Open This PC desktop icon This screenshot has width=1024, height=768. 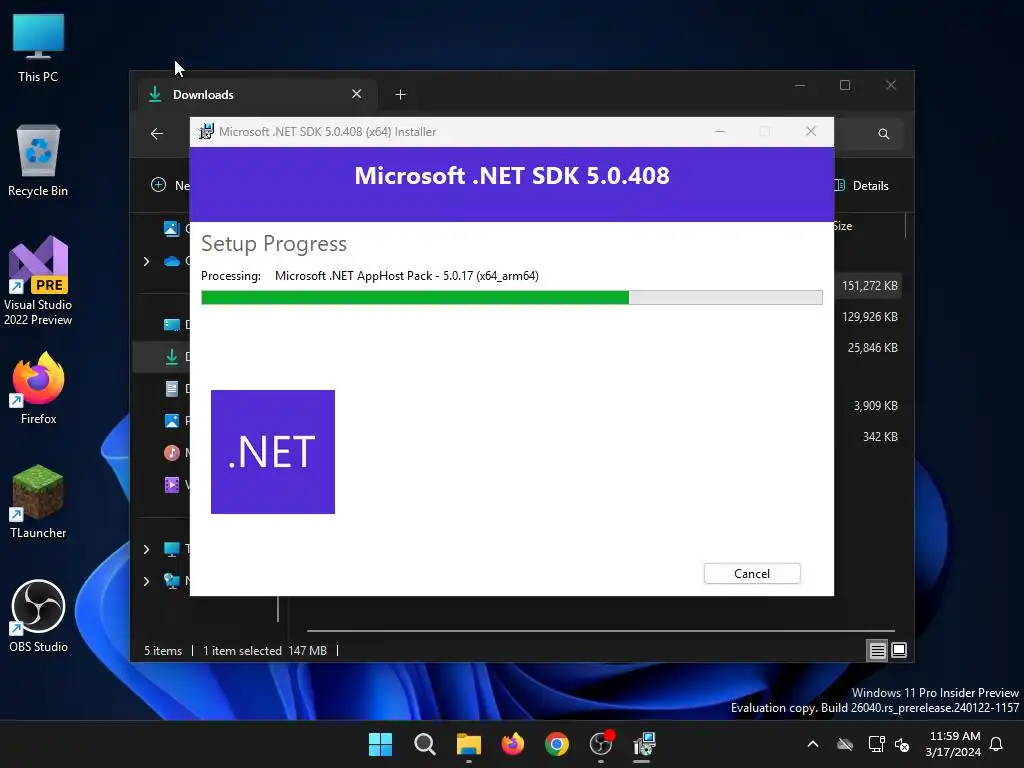tap(38, 48)
